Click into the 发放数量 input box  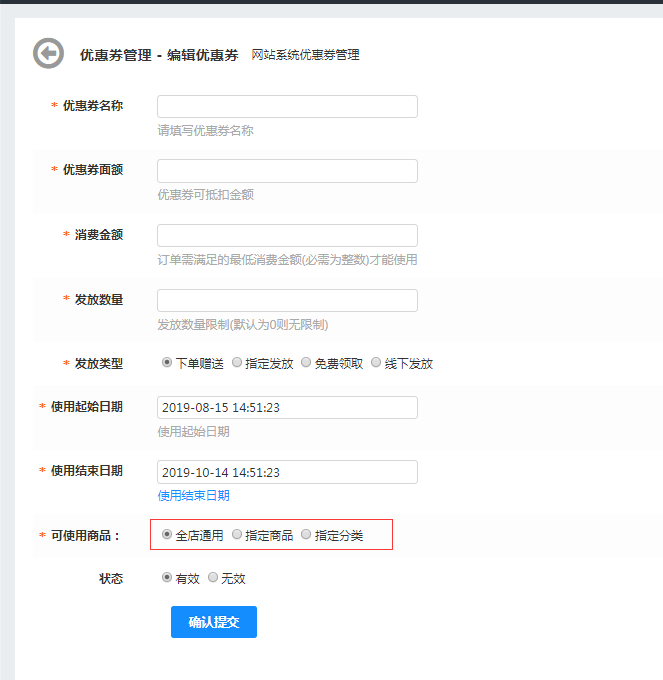(287, 301)
